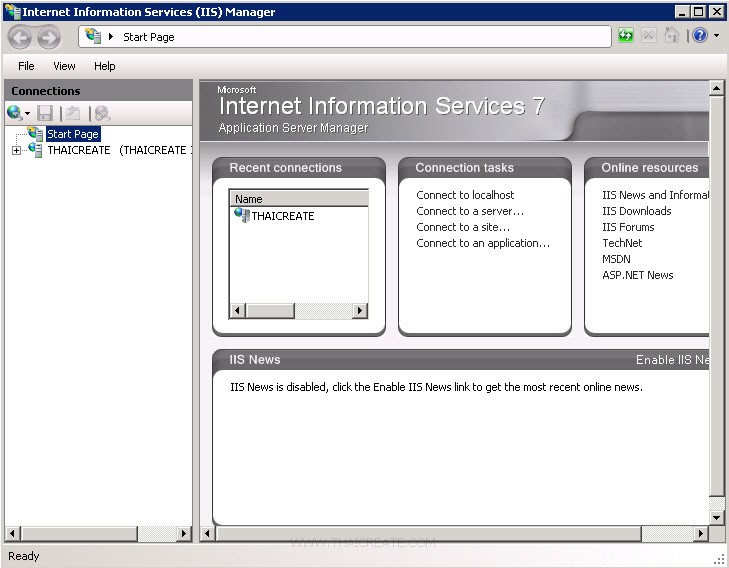Click Connect to a server link
Screen dimensions: 729x568
coord(470,211)
